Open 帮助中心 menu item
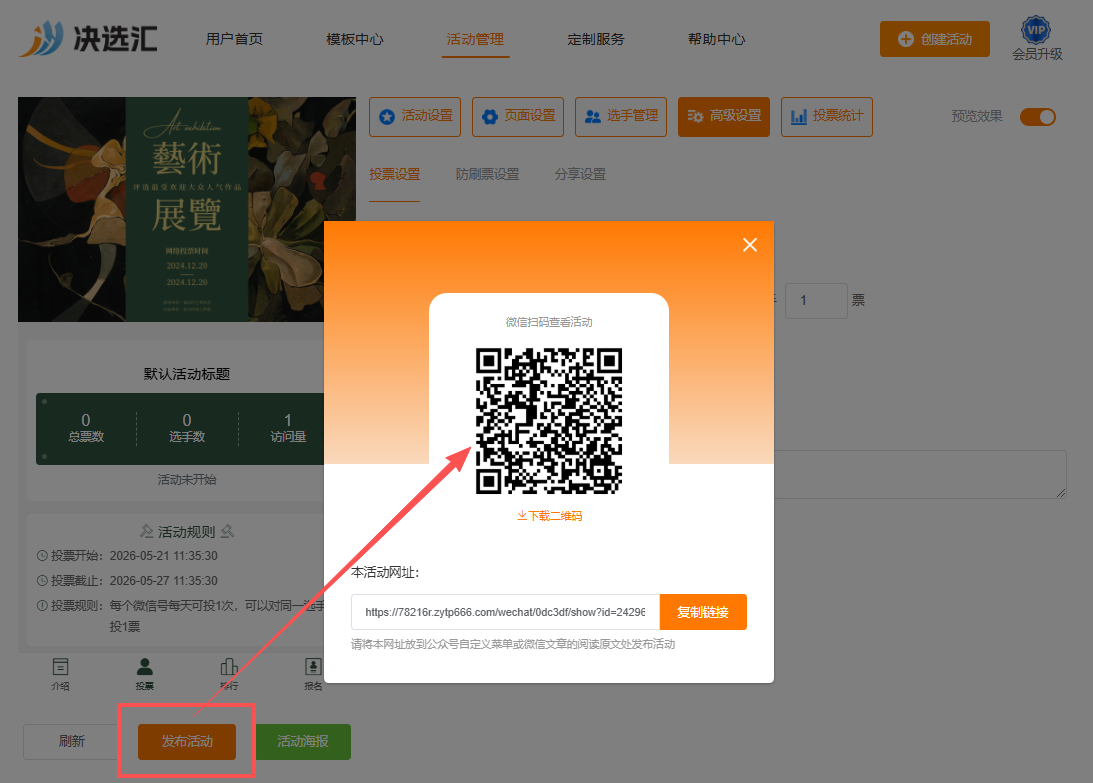The image size is (1093, 783). tap(717, 39)
